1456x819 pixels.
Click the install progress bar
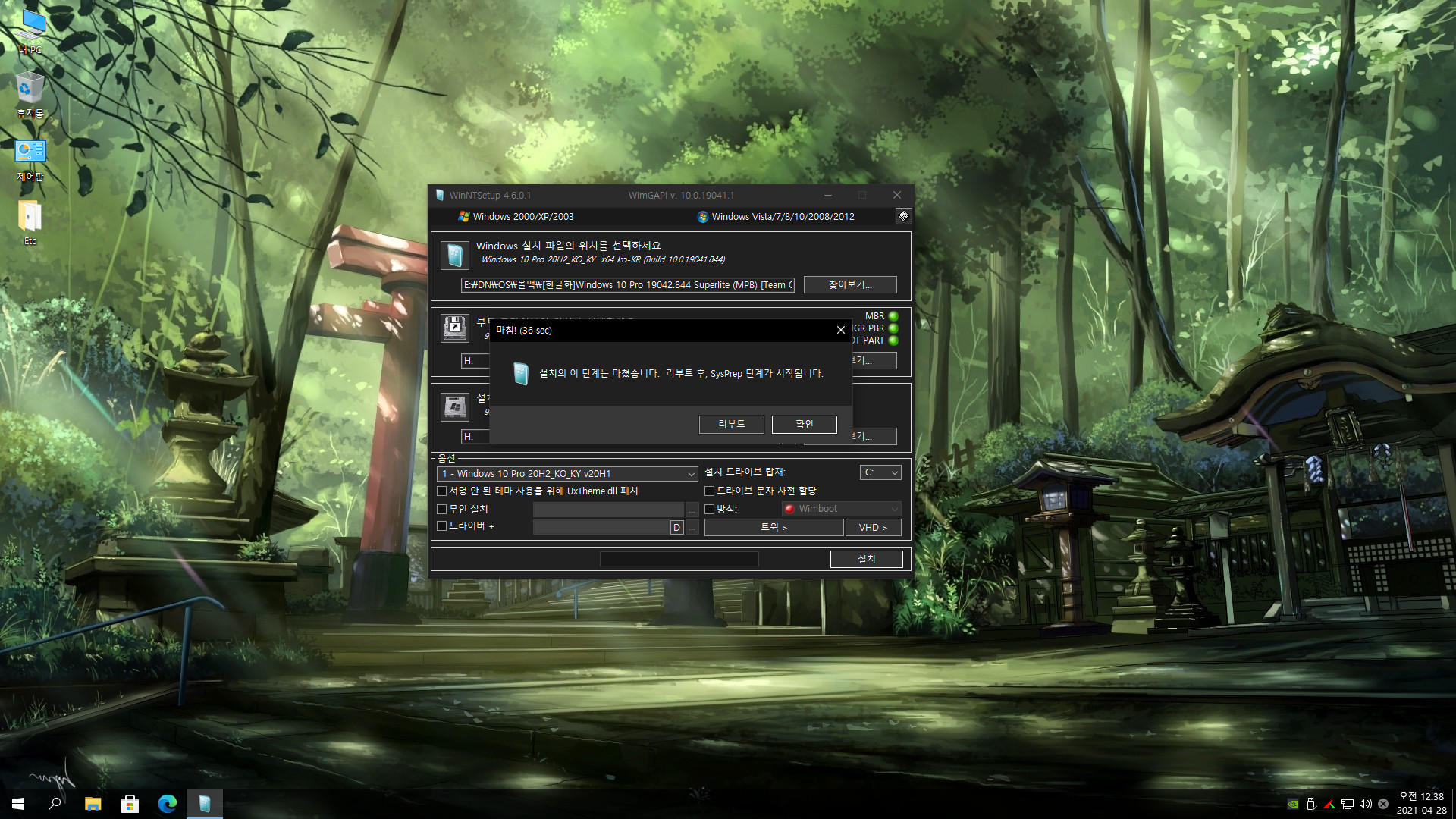679,559
